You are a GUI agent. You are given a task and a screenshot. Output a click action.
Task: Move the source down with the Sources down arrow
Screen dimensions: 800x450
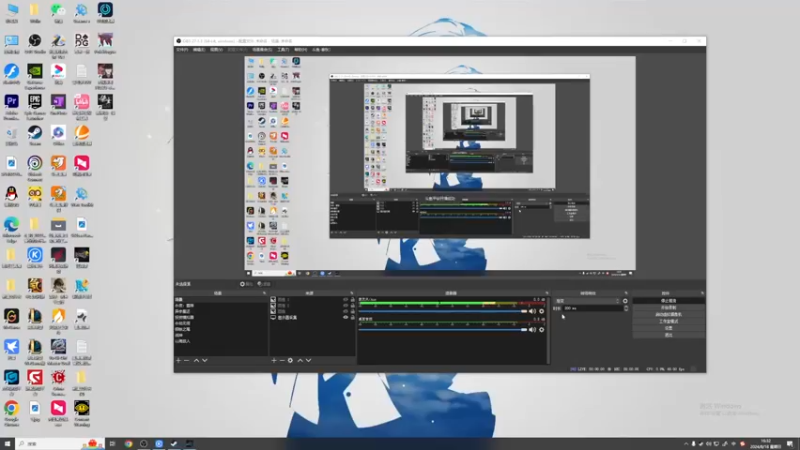tap(308, 360)
